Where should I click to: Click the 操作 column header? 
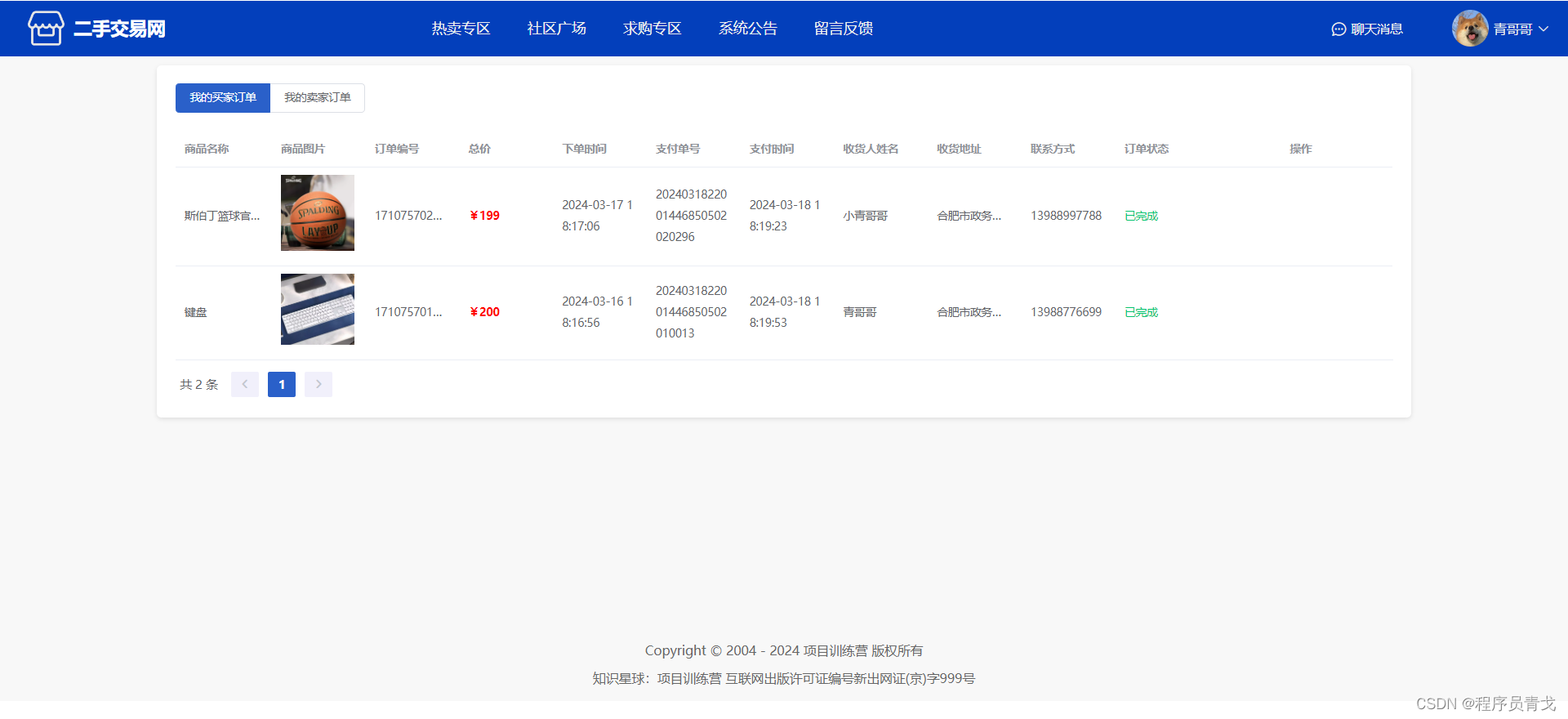tap(1300, 149)
